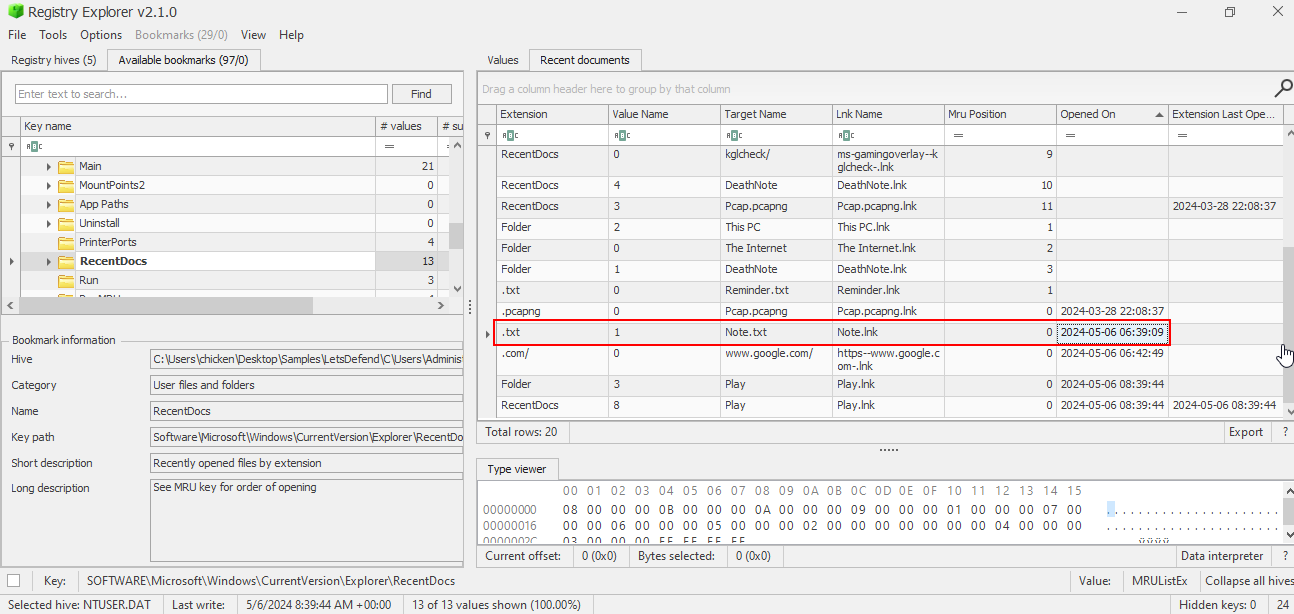Expand the Uninstall key node
Image resolution: width=1294 pixels, height=614 pixels.
pyautogui.click(x=49, y=223)
